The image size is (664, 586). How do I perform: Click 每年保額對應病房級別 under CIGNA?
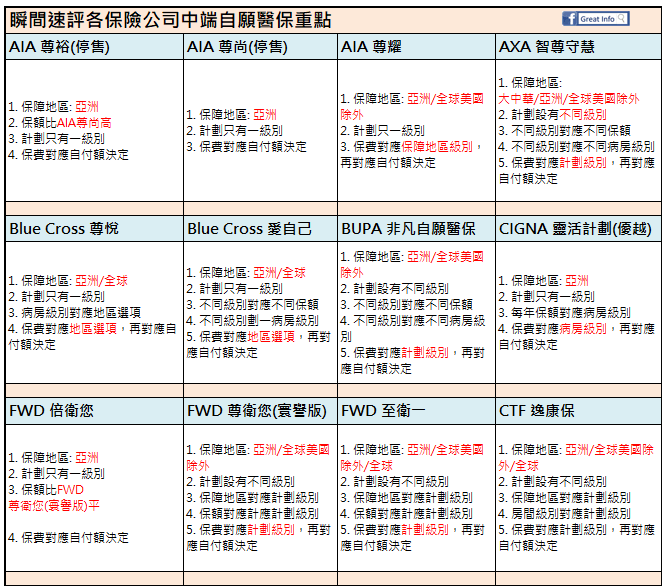click(x=571, y=313)
